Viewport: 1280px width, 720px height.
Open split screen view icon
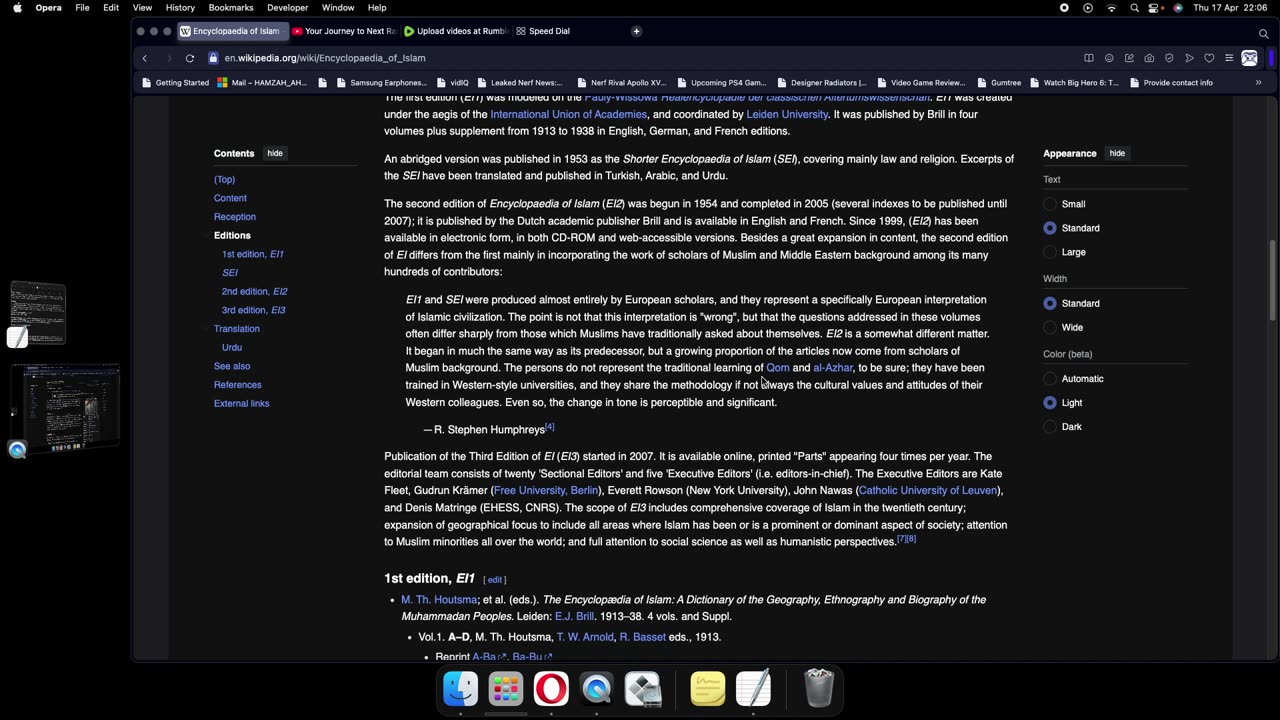tap(1089, 58)
